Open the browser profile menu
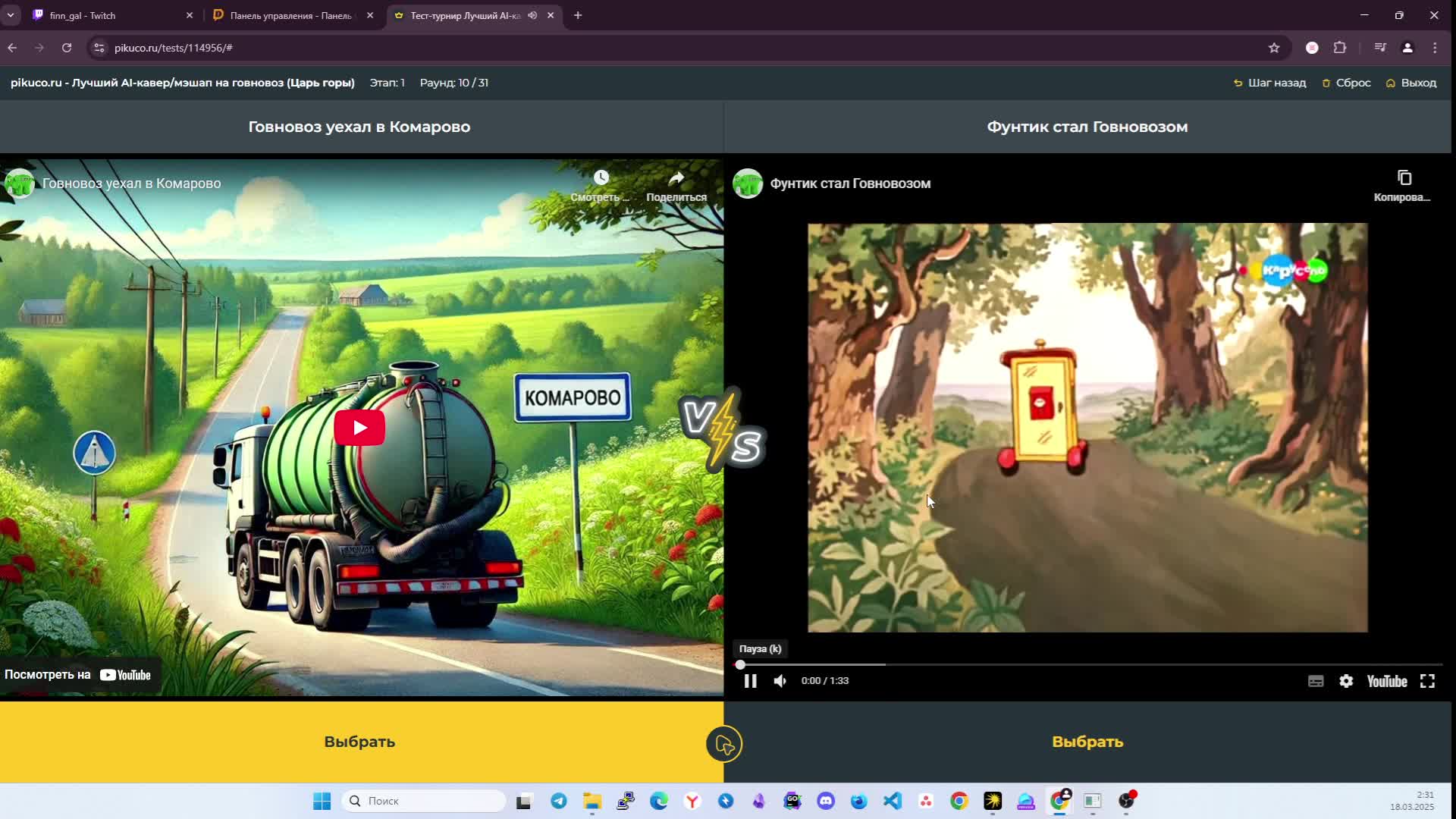1456x819 pixels. (x=1407, y=48)
